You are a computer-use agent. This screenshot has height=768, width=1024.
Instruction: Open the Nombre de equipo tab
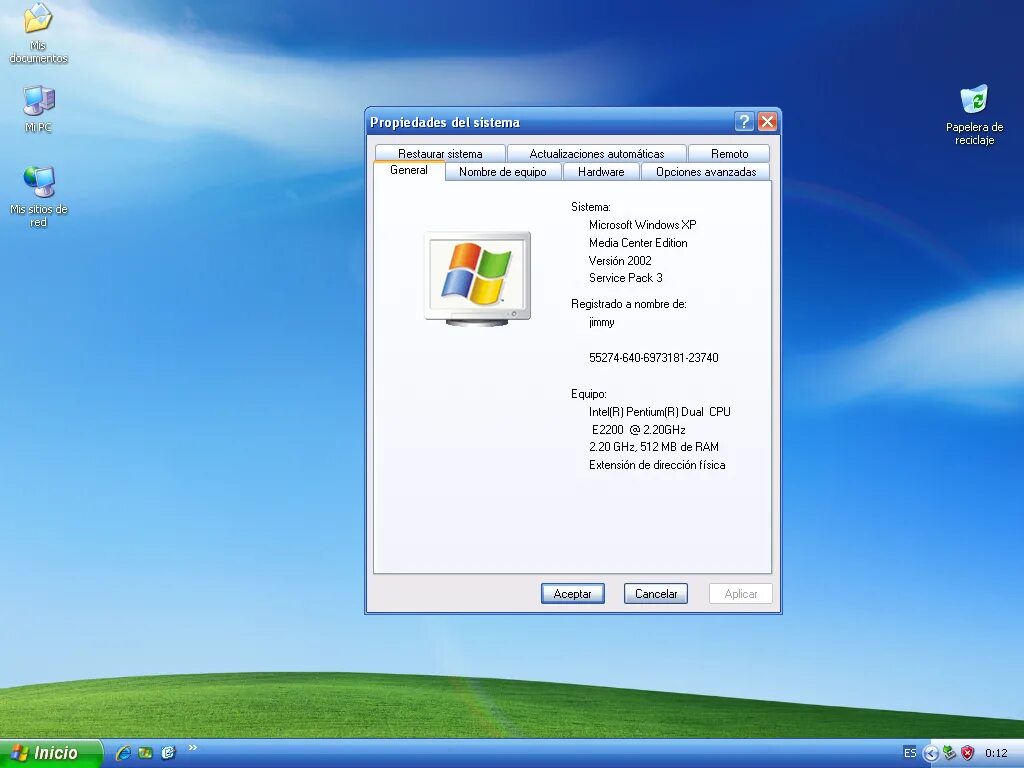tap(503, 172)
